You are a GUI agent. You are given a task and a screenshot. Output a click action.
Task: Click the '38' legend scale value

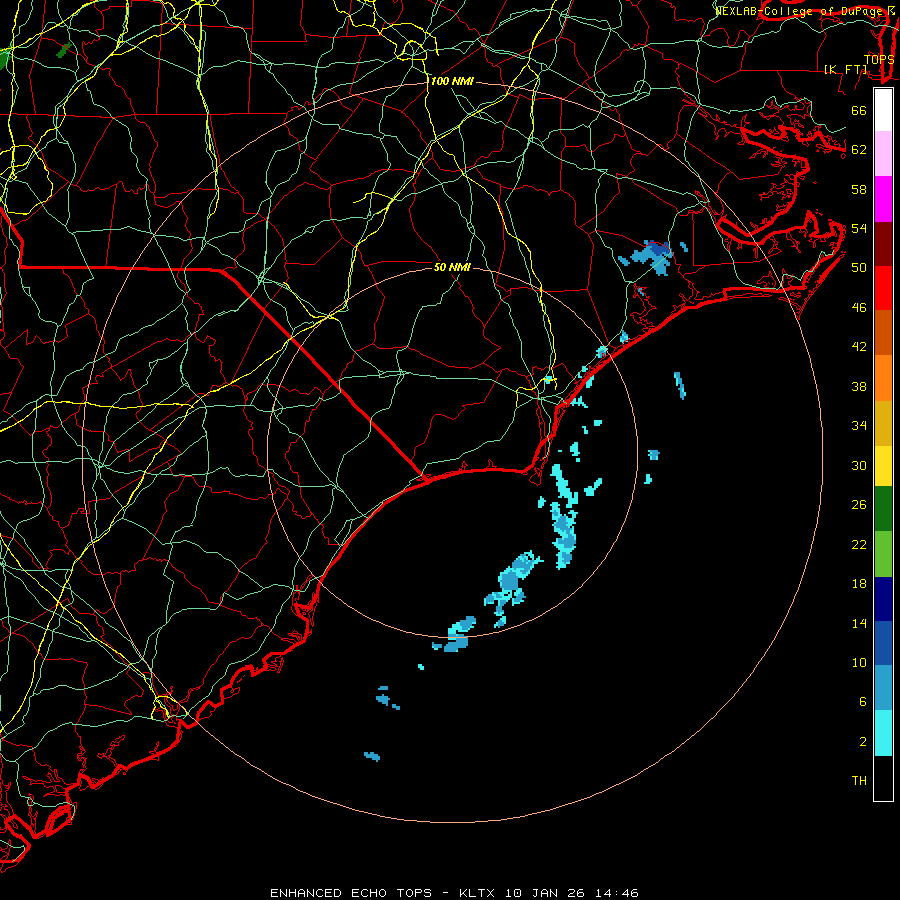pyautogui.click(x=859, y=386)
